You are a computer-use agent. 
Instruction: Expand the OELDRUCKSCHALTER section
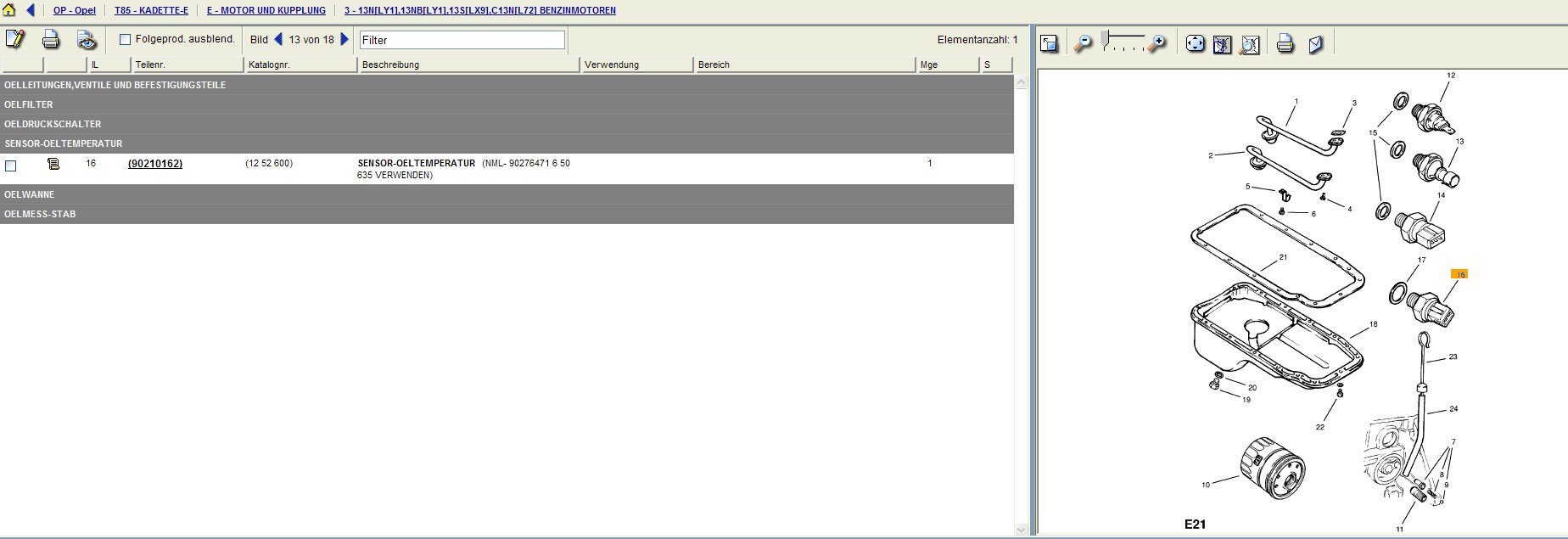[x=53, y=124]
